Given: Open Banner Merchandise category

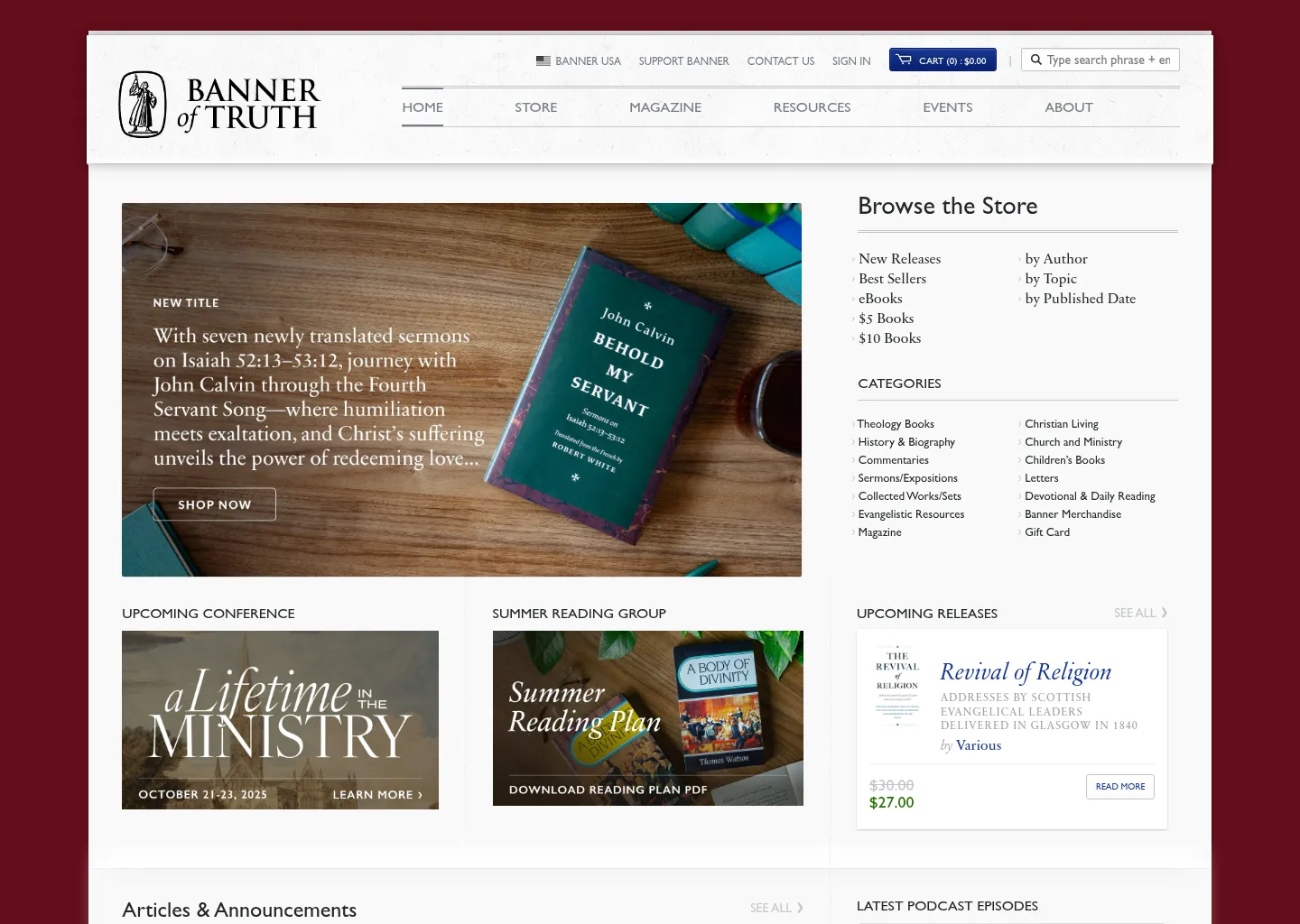Looking at the screenshot, I should 1072,514.
